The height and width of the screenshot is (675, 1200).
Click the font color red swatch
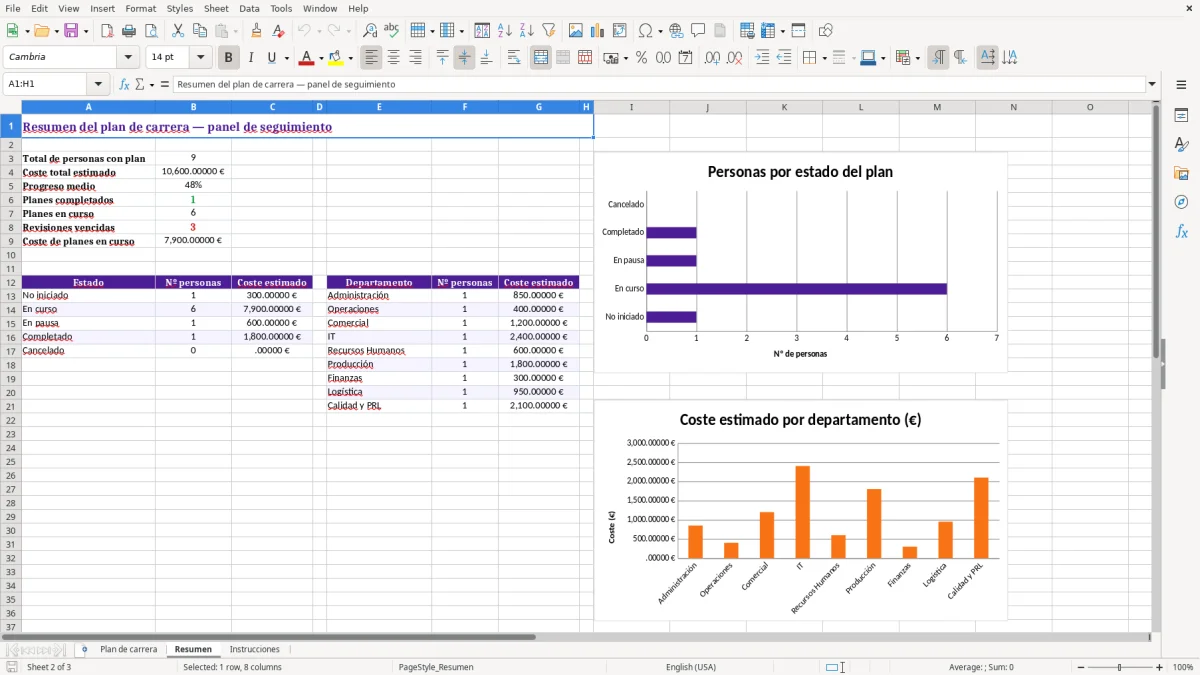click(x=307, y=58)
